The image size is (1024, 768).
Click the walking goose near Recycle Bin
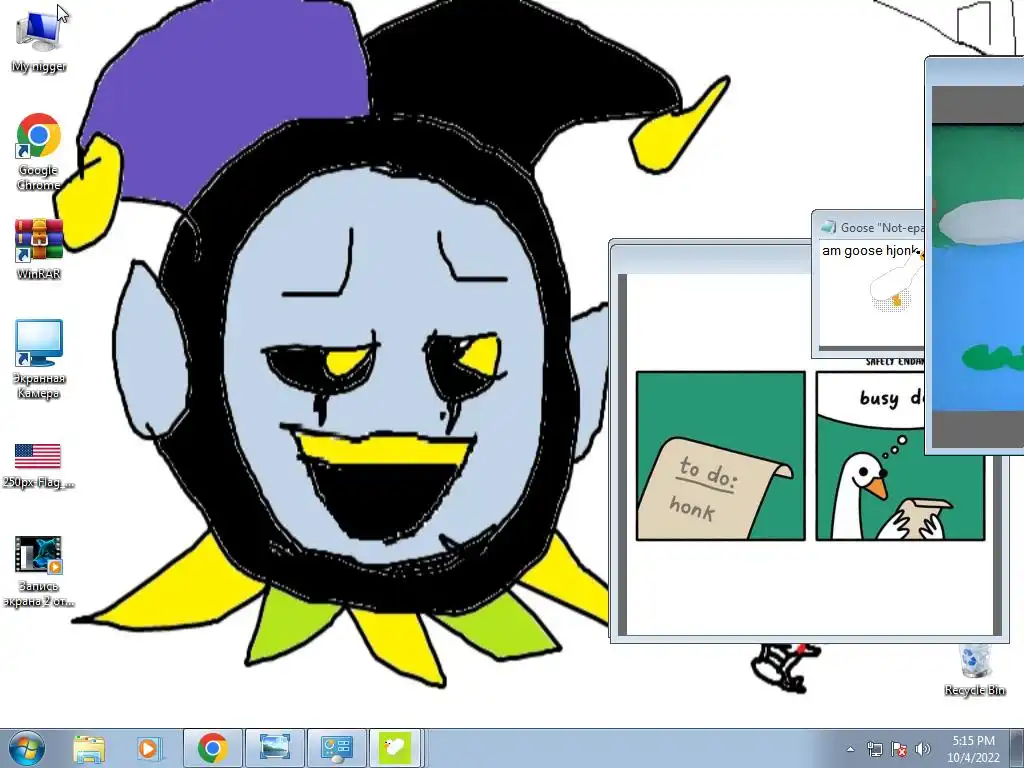pyautogui.click(x=786, y=667)
